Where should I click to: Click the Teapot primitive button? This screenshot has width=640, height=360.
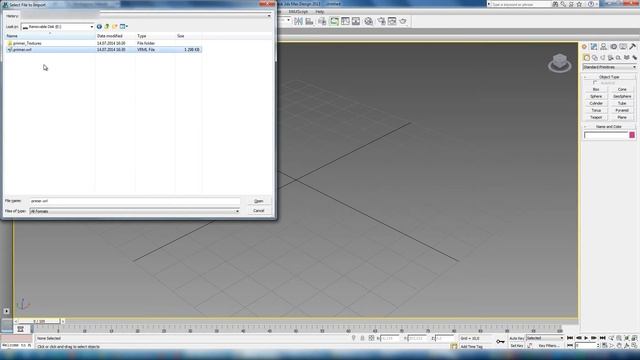[596, 118]
